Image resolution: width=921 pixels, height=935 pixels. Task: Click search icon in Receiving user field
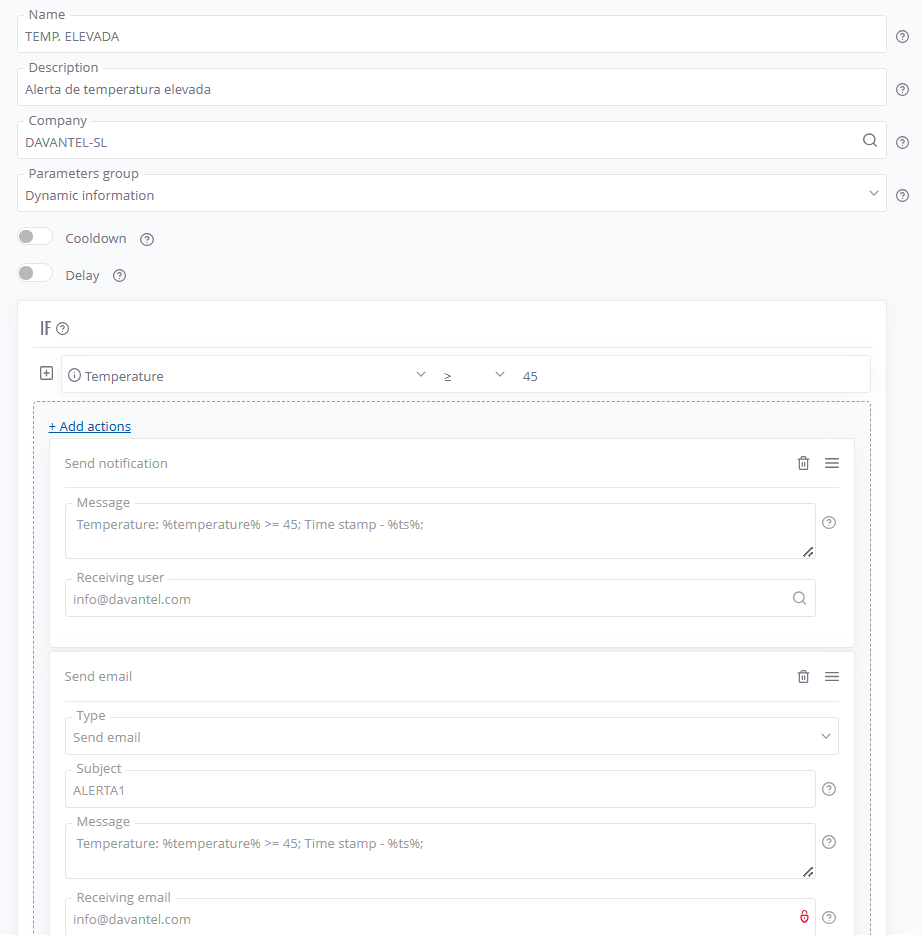(799, 598)
